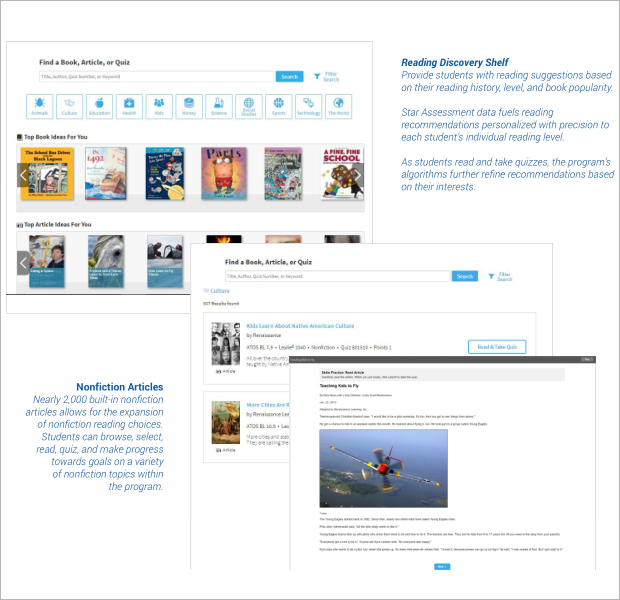Click the Nonfiction Articles heading

(x=120, y=387)
